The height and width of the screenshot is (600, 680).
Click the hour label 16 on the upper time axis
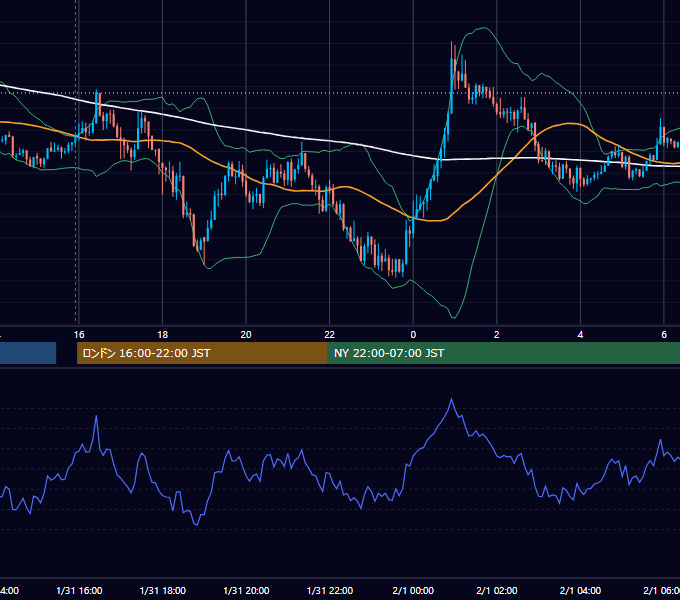tap(79, 335)
